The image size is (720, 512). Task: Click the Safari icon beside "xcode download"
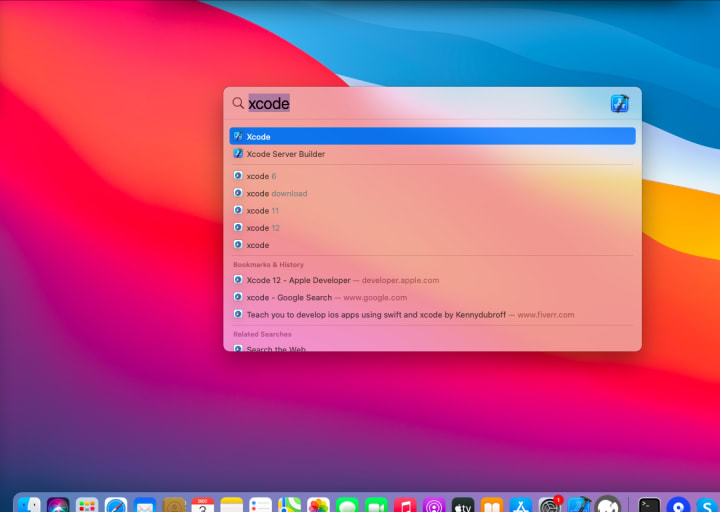point(238,193)
